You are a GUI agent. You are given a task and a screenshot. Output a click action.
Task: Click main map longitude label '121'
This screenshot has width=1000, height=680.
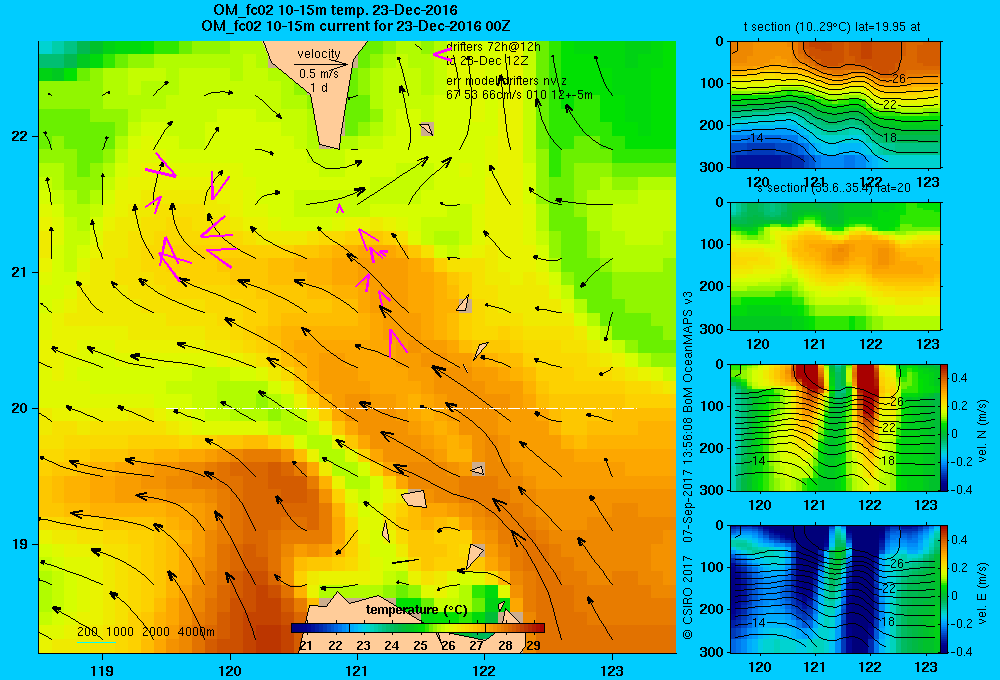coord(357,670)
